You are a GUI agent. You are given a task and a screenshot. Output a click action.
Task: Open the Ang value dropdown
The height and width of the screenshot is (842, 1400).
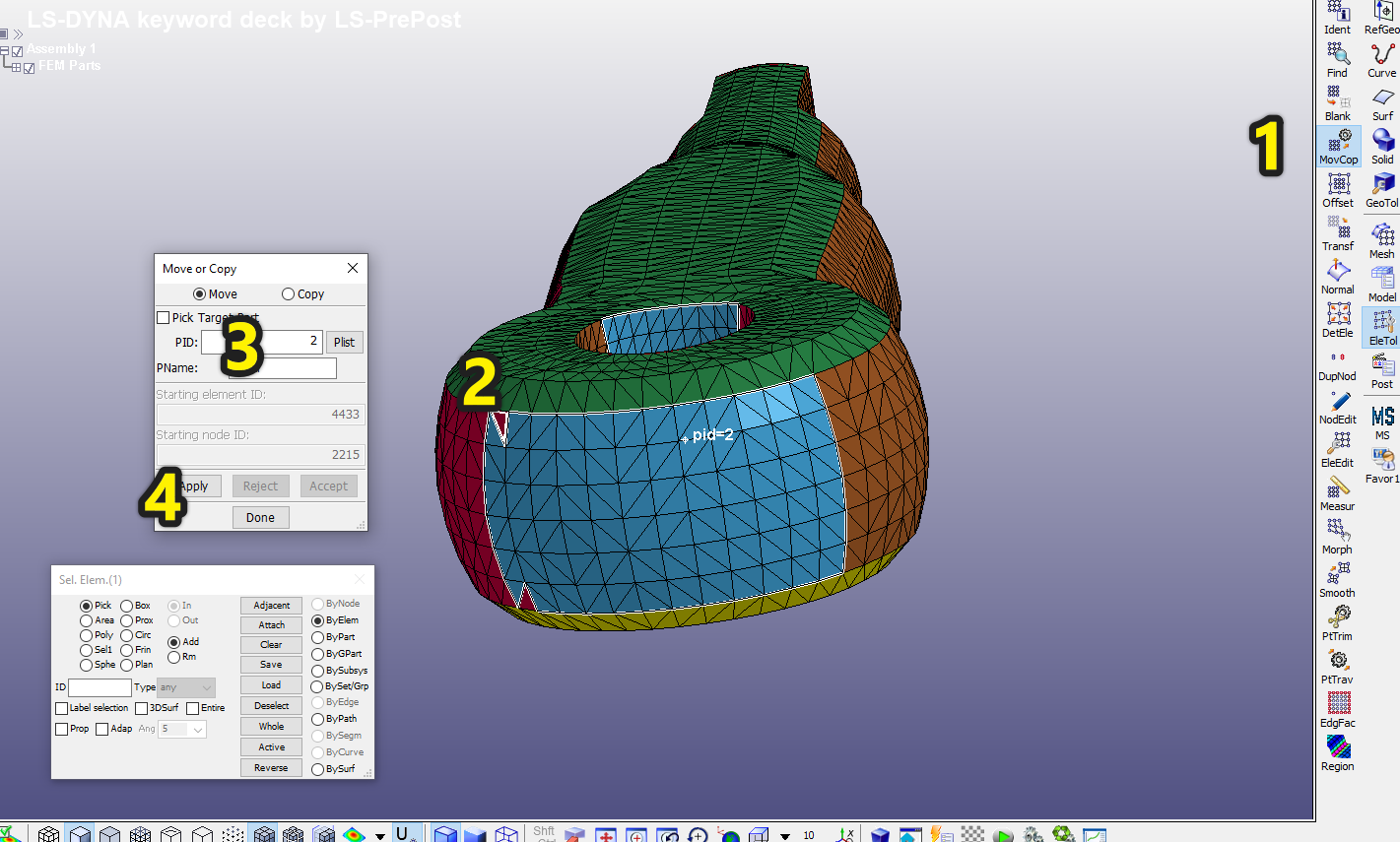(x=183, y=729)
